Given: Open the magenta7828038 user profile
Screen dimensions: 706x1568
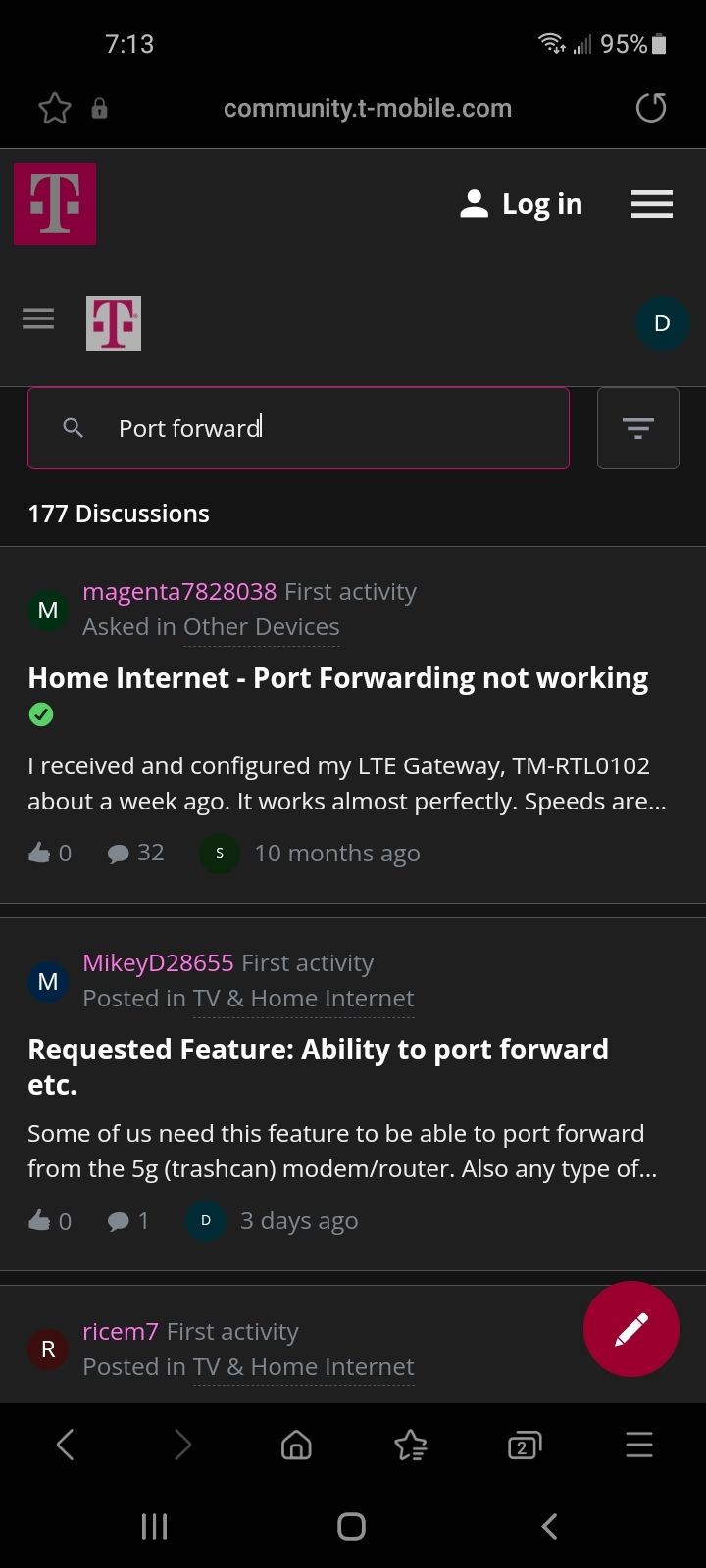Looking at the screenshot, I should pos(179,592).
